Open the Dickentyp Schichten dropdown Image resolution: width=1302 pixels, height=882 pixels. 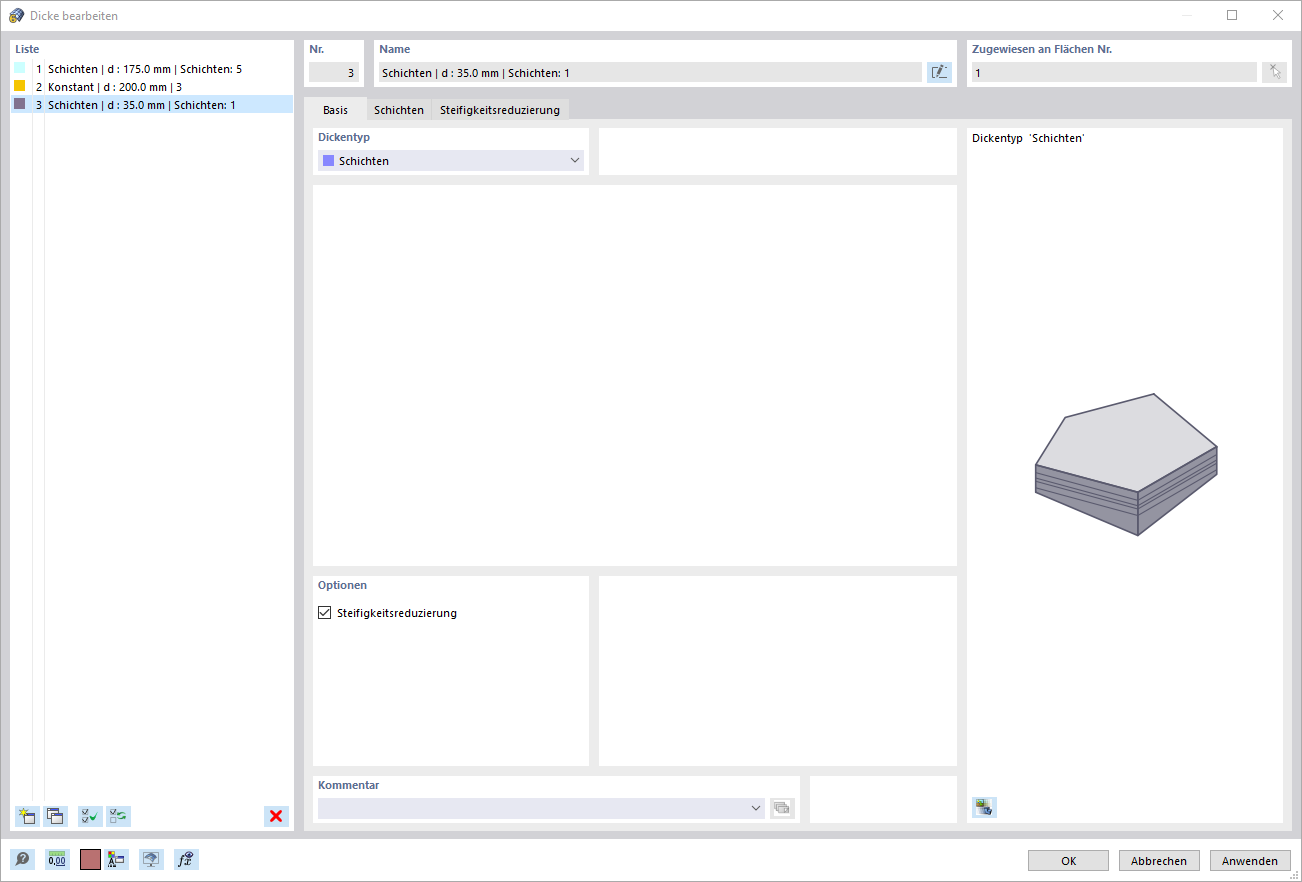pos(451,161)
